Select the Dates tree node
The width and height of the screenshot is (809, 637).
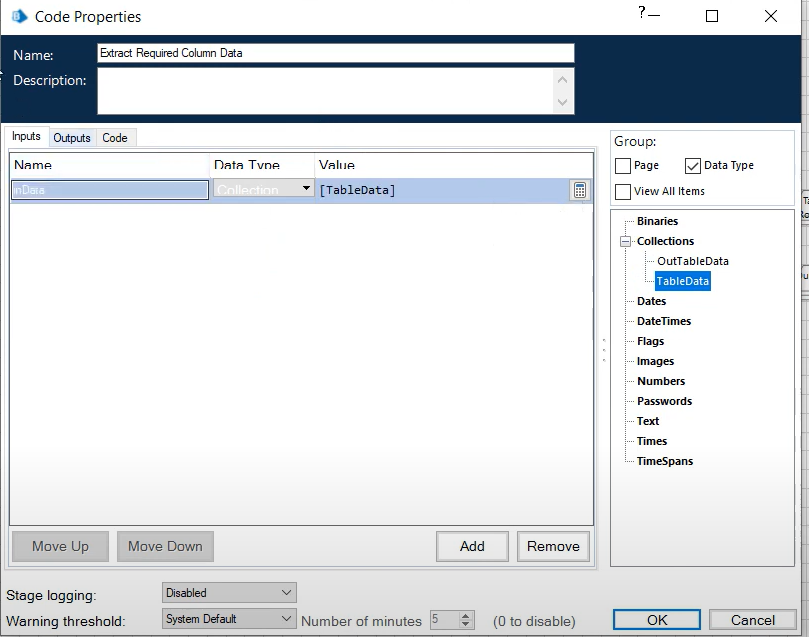pos(651,301)
